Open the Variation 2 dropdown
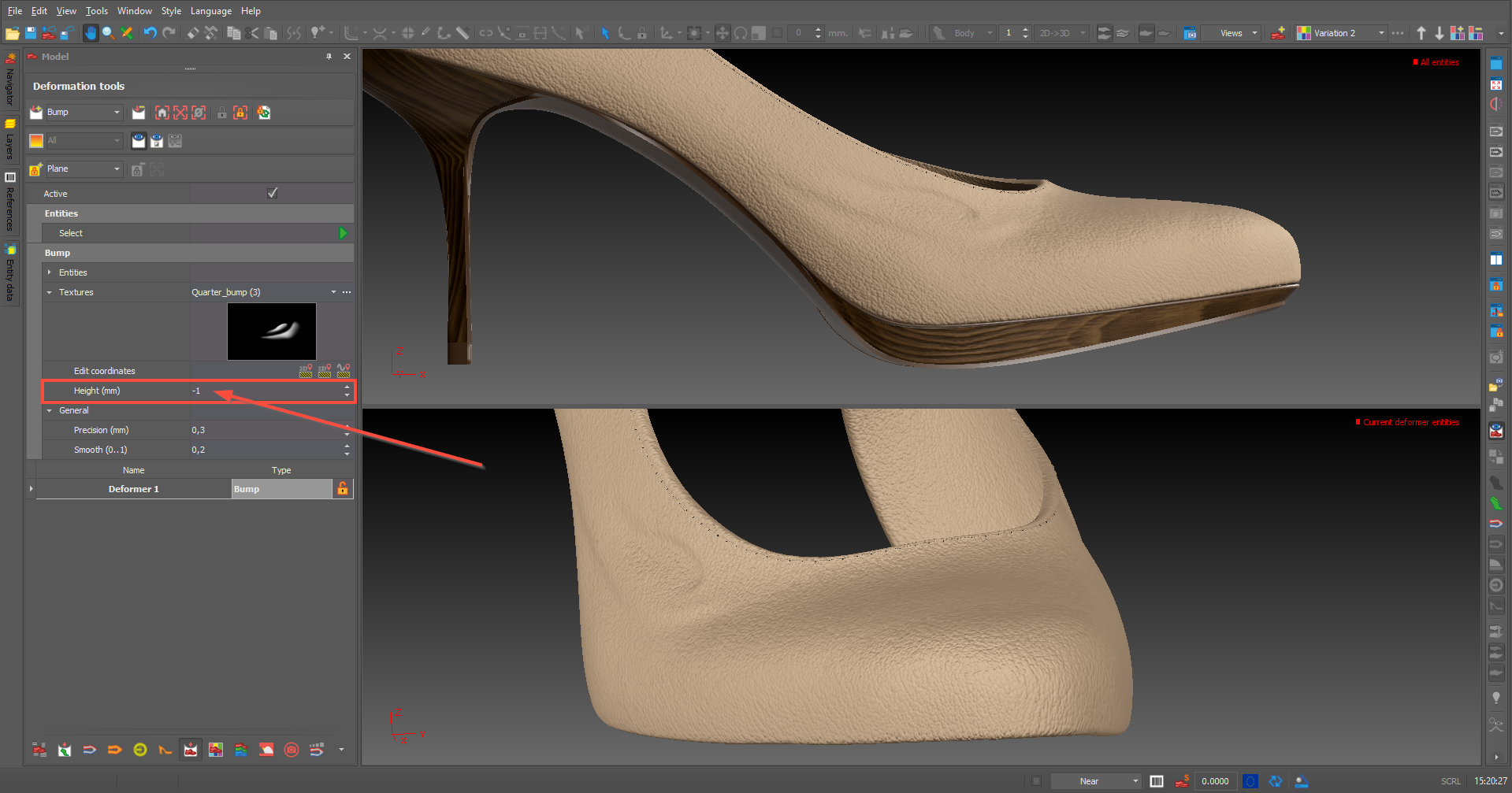Screen dimensions: 1512x793 pyautogui.click(x=1381, y=33)
